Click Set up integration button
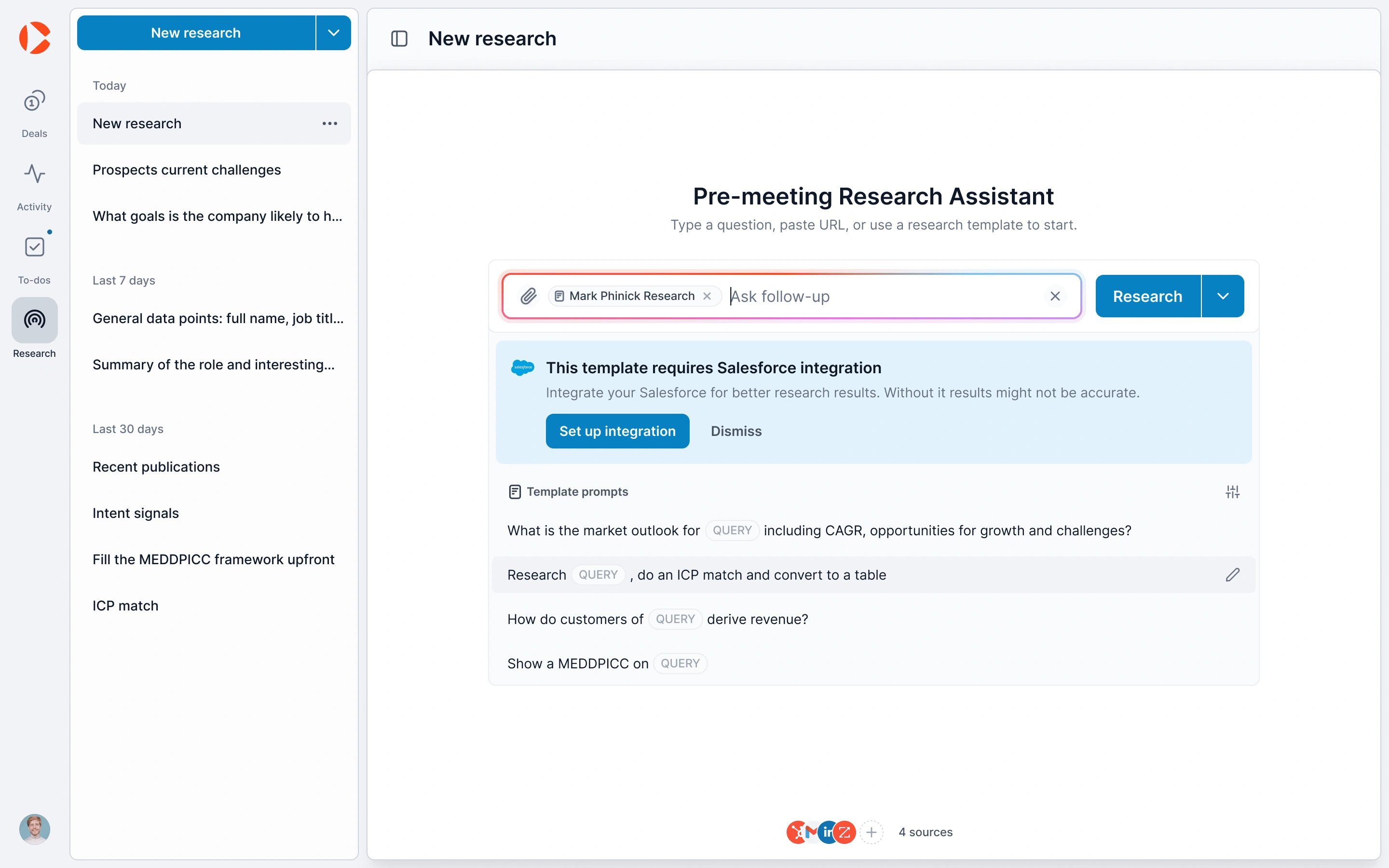The image size is (1389, 868). [x=617, y=431]
